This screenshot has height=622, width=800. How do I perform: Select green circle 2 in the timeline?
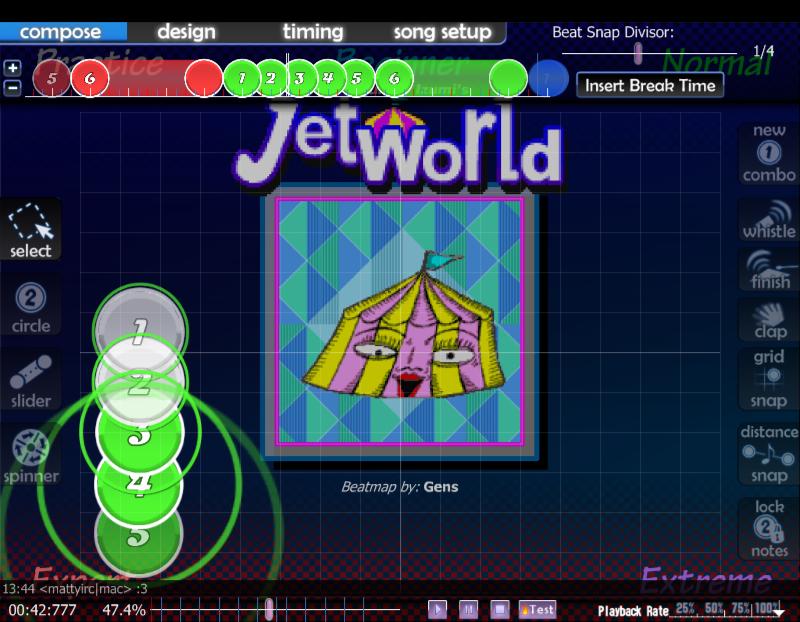click(271, 78)
